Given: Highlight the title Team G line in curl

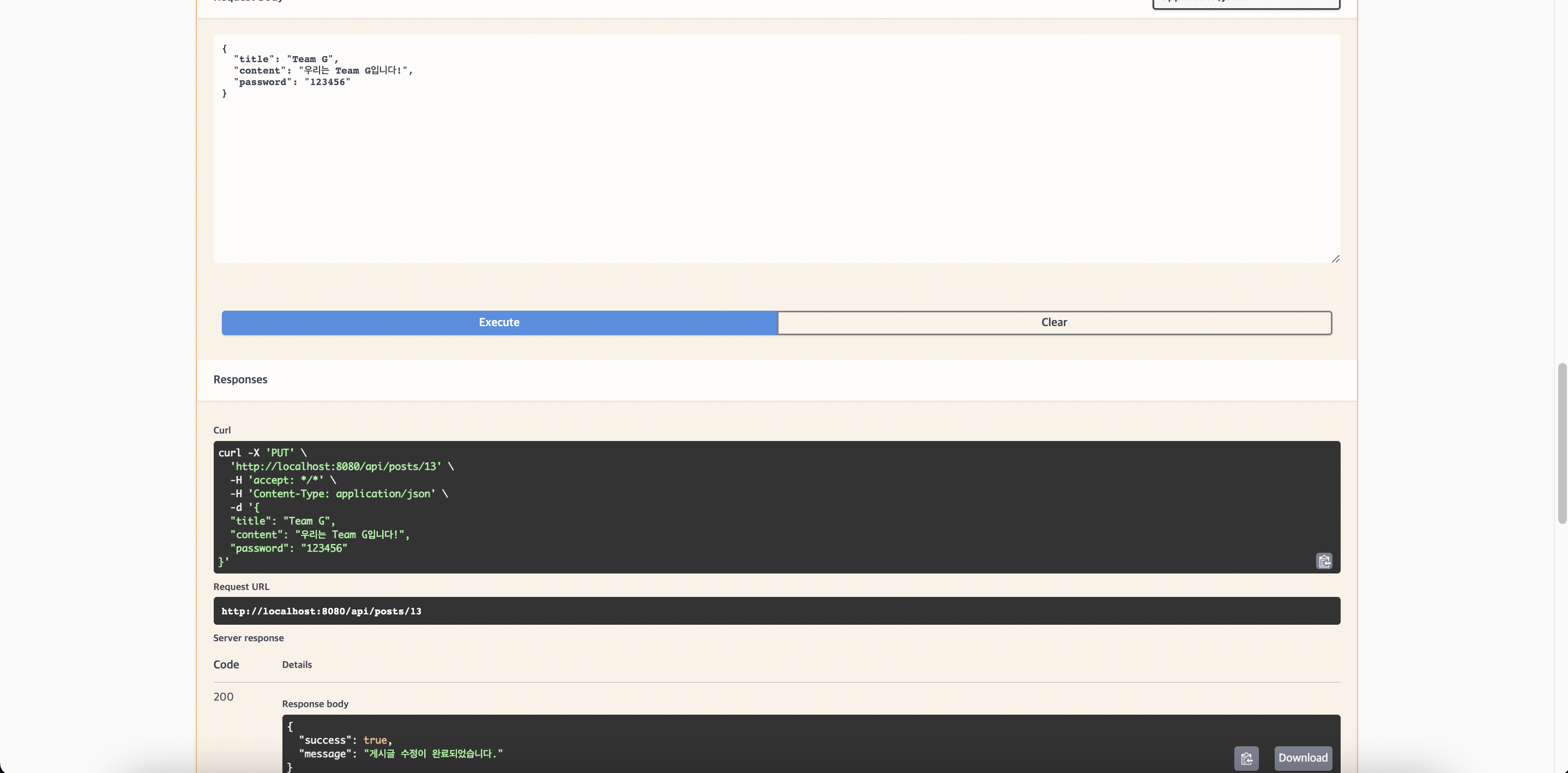Looking at the screenshot, I should 282,521.
